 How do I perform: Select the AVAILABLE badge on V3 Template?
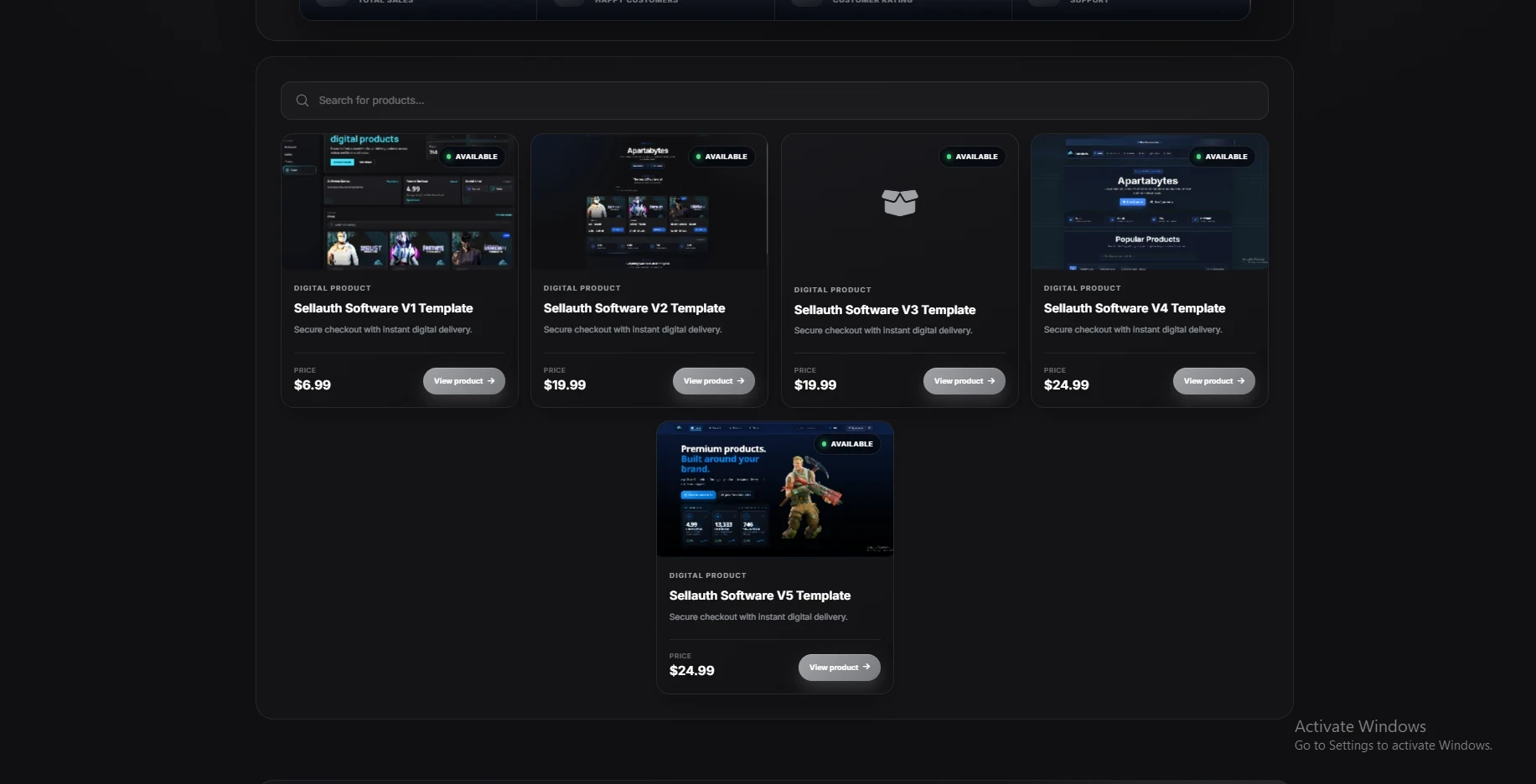point(972,157)
